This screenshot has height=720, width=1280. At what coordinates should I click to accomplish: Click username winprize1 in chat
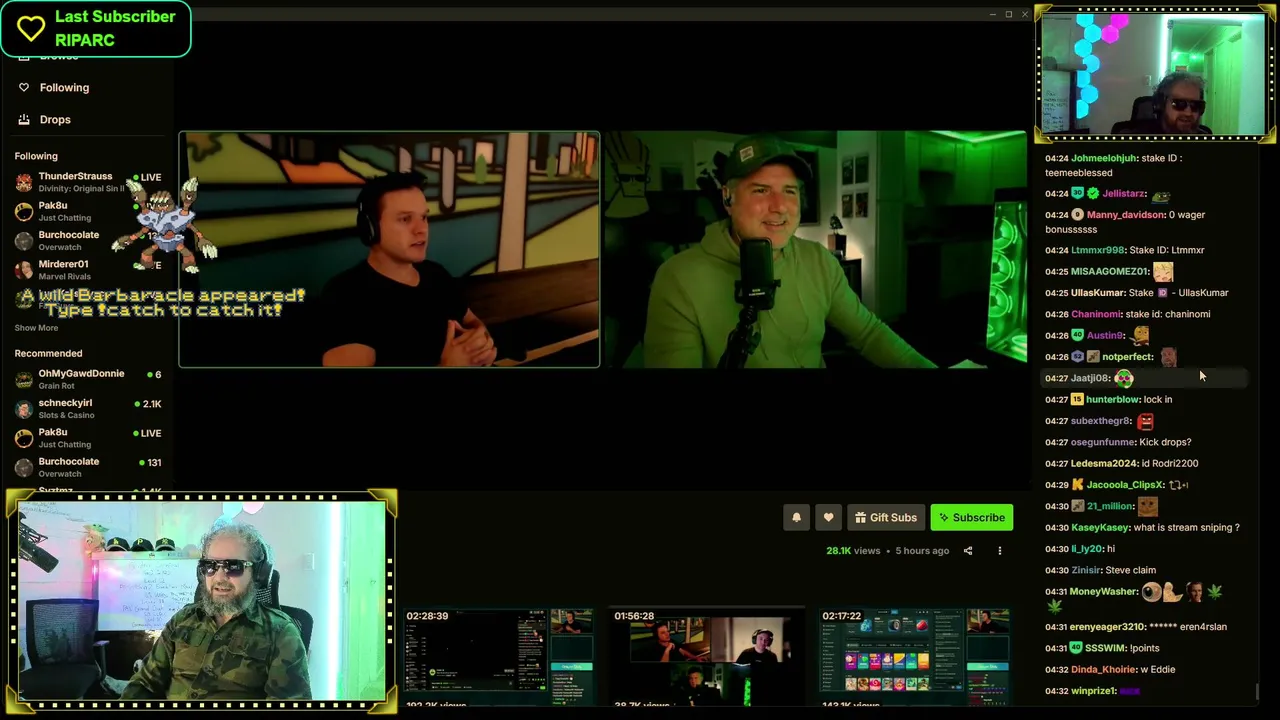(x=1093, y=691)
